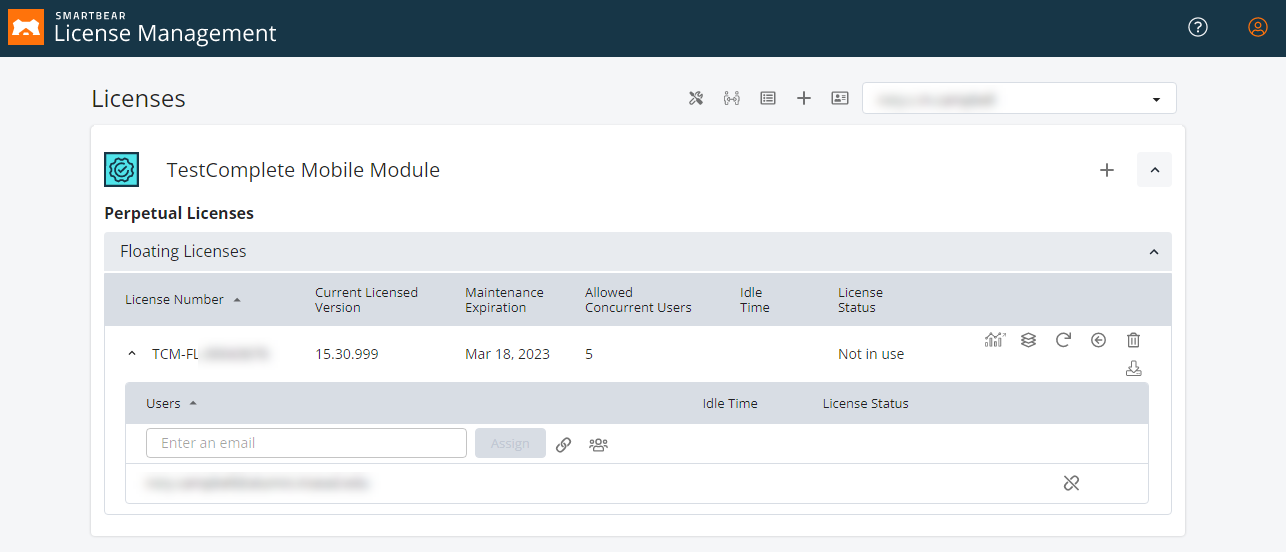Click the download tray icon below trash
1286x552 pixels.
tap(1133, 369)
